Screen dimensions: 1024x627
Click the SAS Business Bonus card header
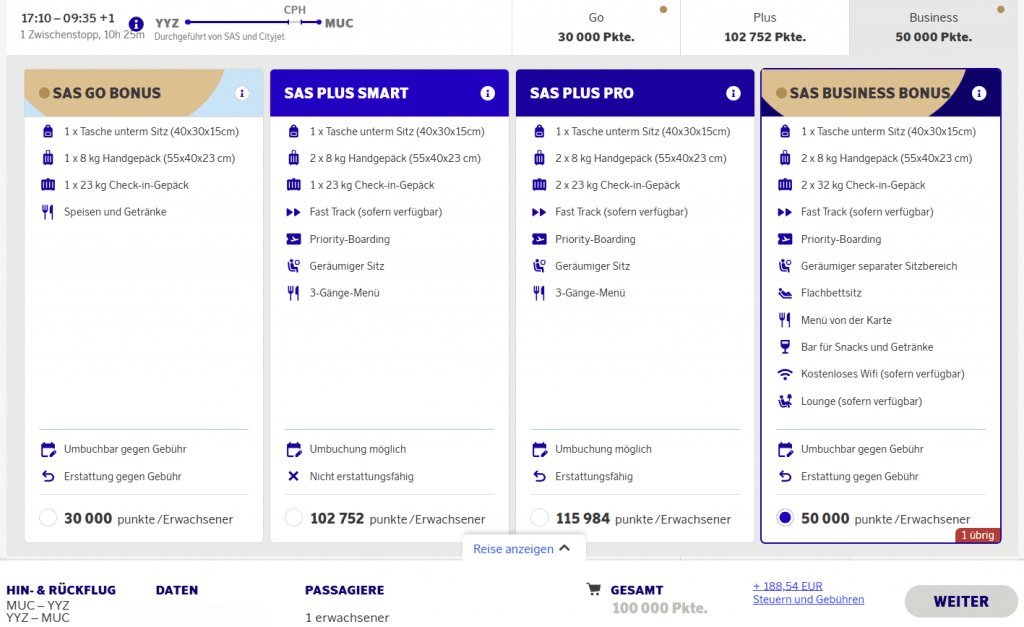870,93
